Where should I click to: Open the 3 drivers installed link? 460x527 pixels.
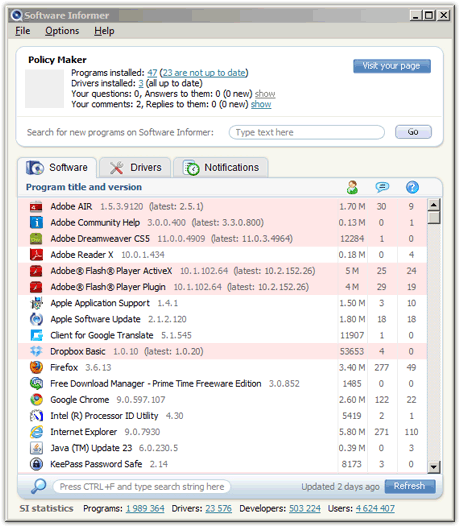pyautogui.click(x=141, y=83)
